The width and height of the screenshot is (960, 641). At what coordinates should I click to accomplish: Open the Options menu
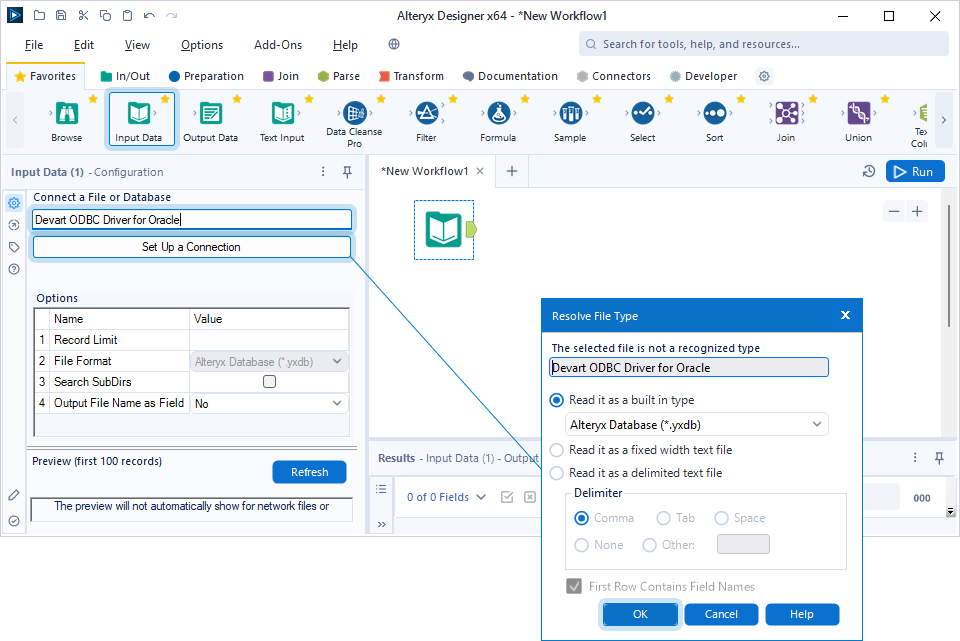click(201, 44)
